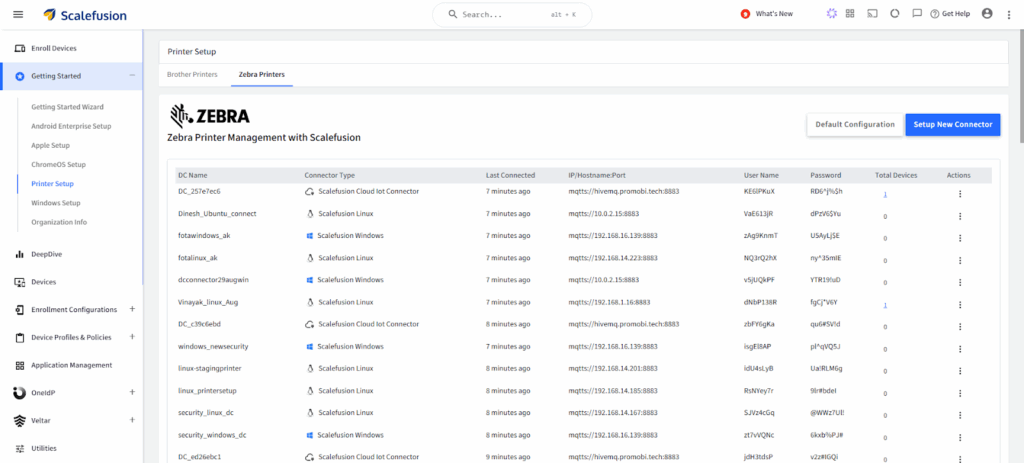Click the Get Help link
The height and width of the screenshot is (463, 1024).
(948, 14)
